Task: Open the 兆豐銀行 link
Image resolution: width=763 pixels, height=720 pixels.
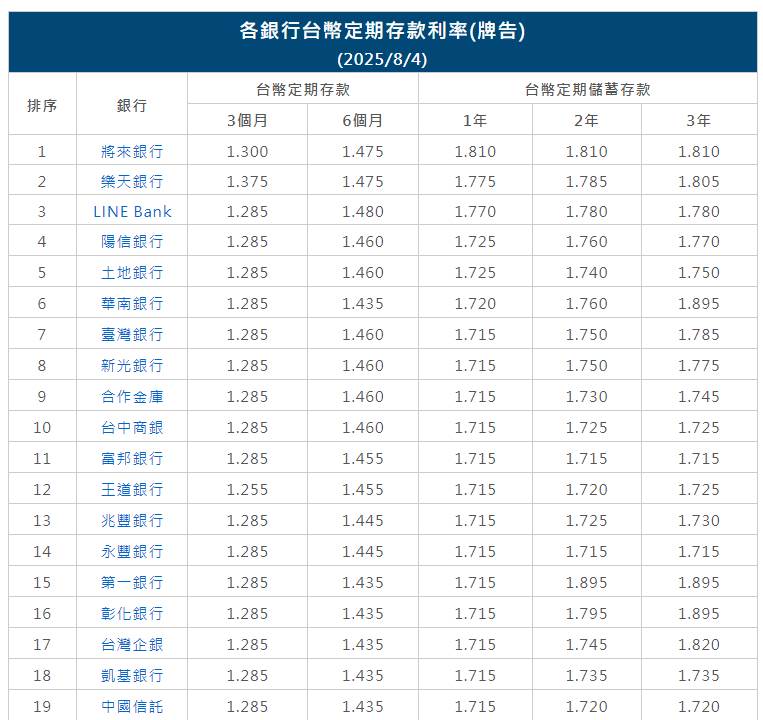Action: pos(132,521)
